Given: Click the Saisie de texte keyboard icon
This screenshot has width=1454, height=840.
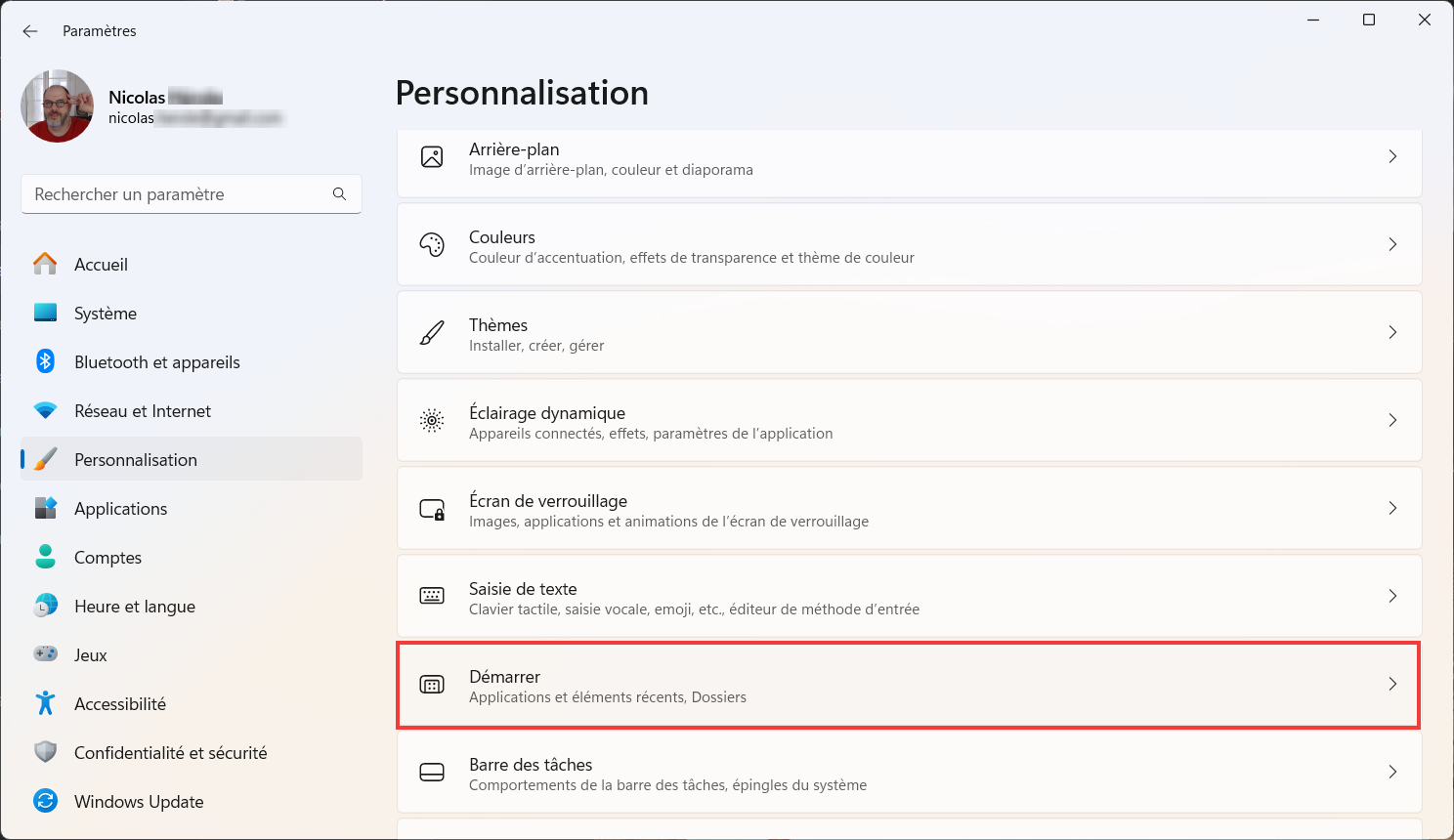Looking at the screenshot, I should 432,596.
